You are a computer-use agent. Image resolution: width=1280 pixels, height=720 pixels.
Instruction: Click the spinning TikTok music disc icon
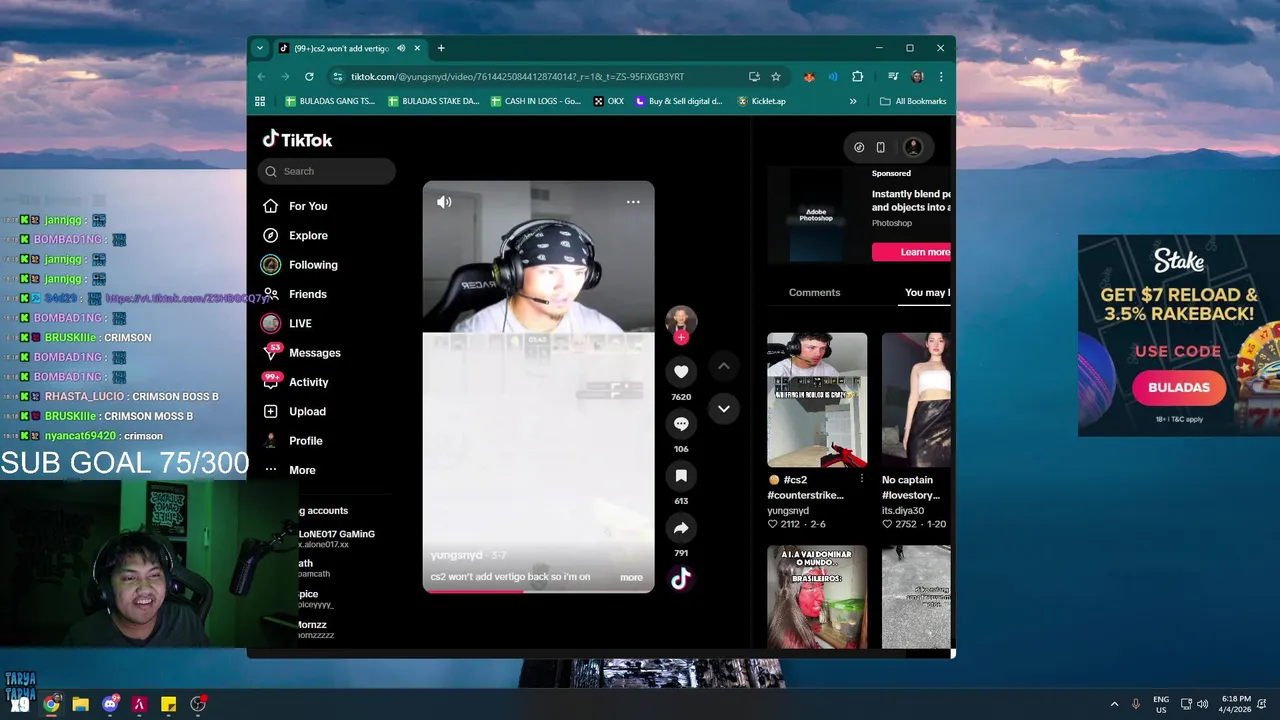point(681,579)
